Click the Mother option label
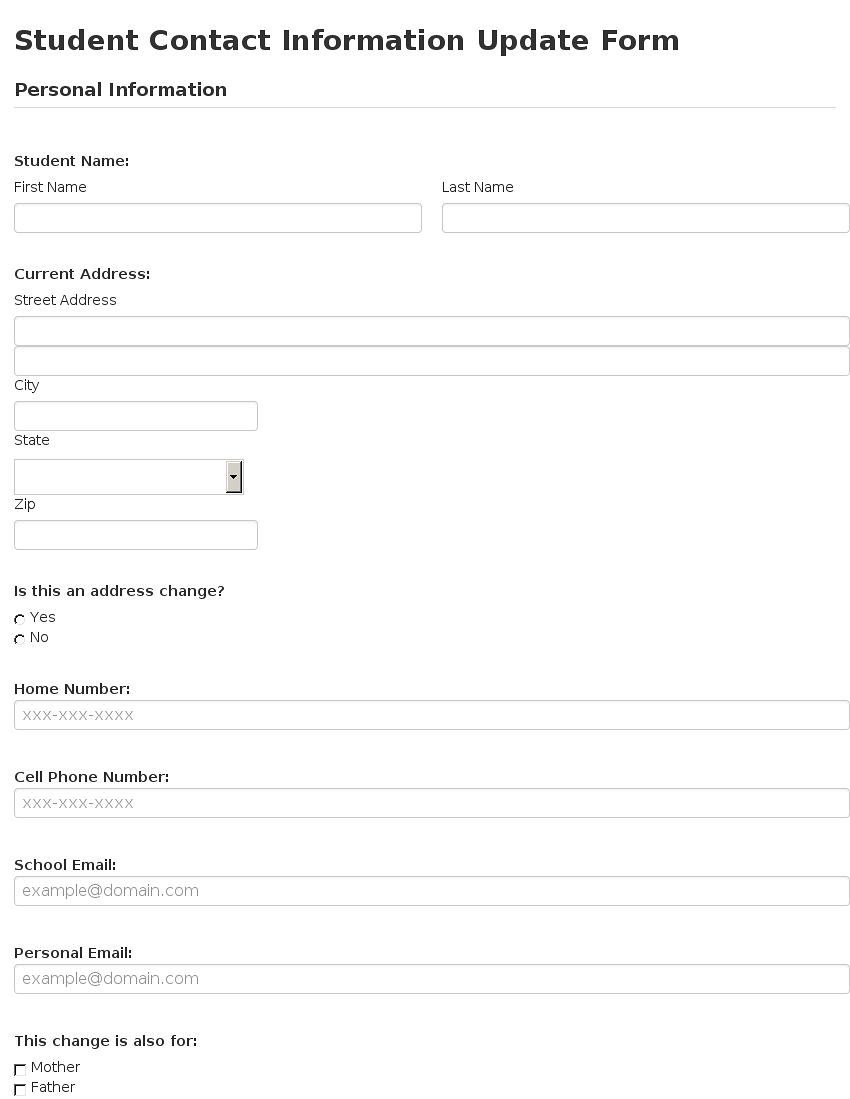 coord(55,1067)
